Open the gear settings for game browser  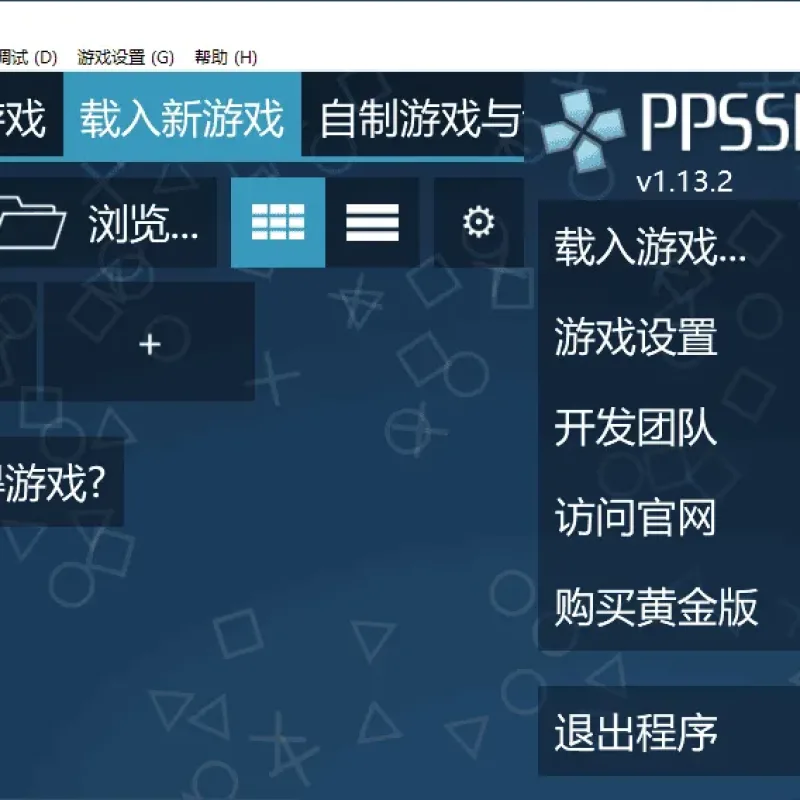coord(479,222)
